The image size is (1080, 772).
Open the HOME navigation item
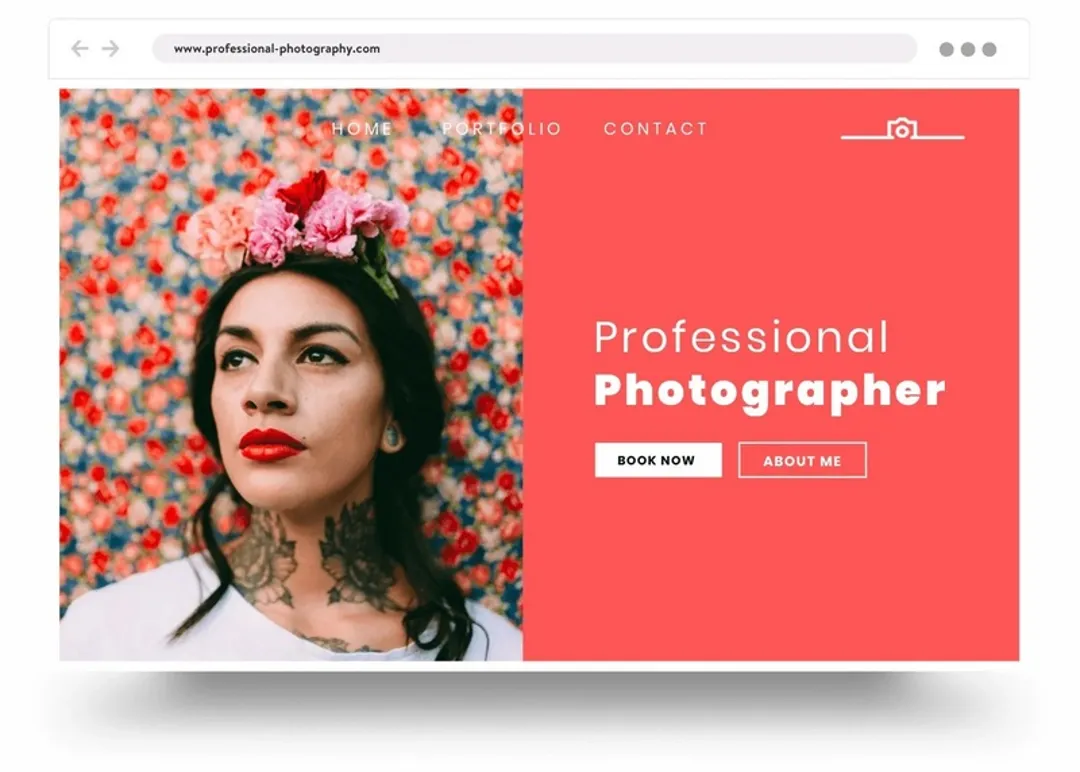tap(362, 129)
